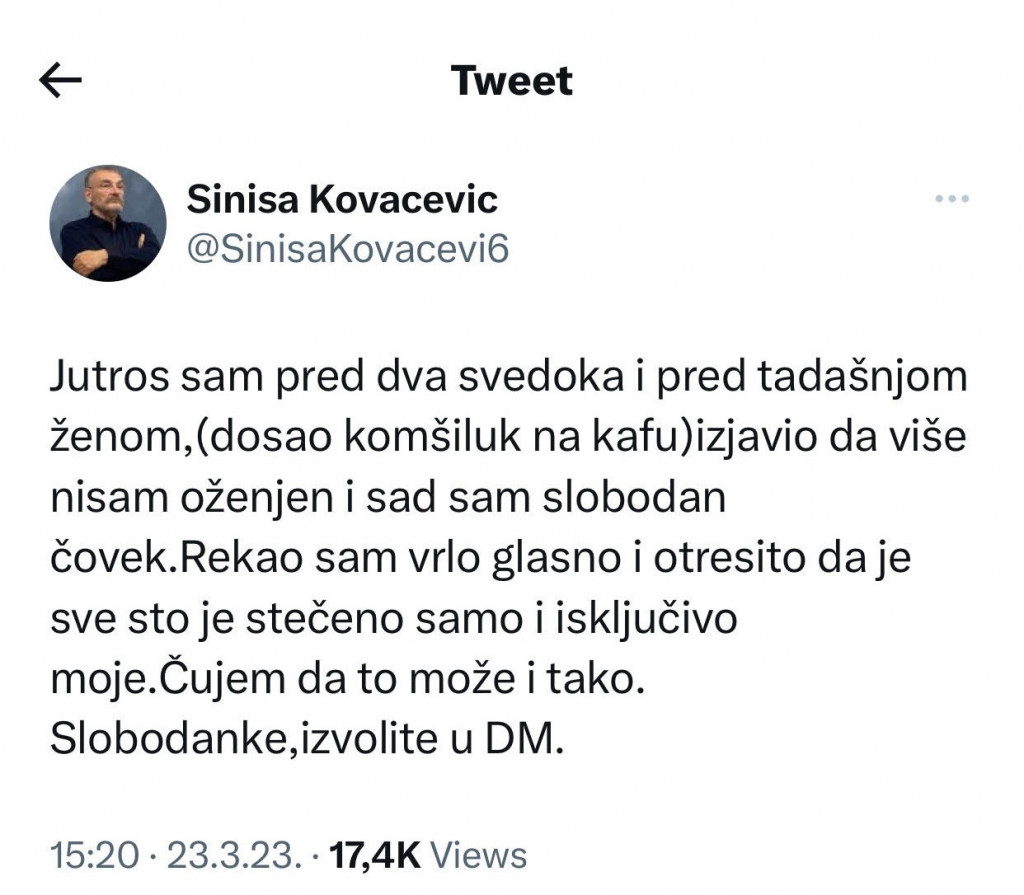Click the line "nisam oženjen i sad sam slobodan"
Viewport: 1024px width, 895px height.
pos(387,498)
